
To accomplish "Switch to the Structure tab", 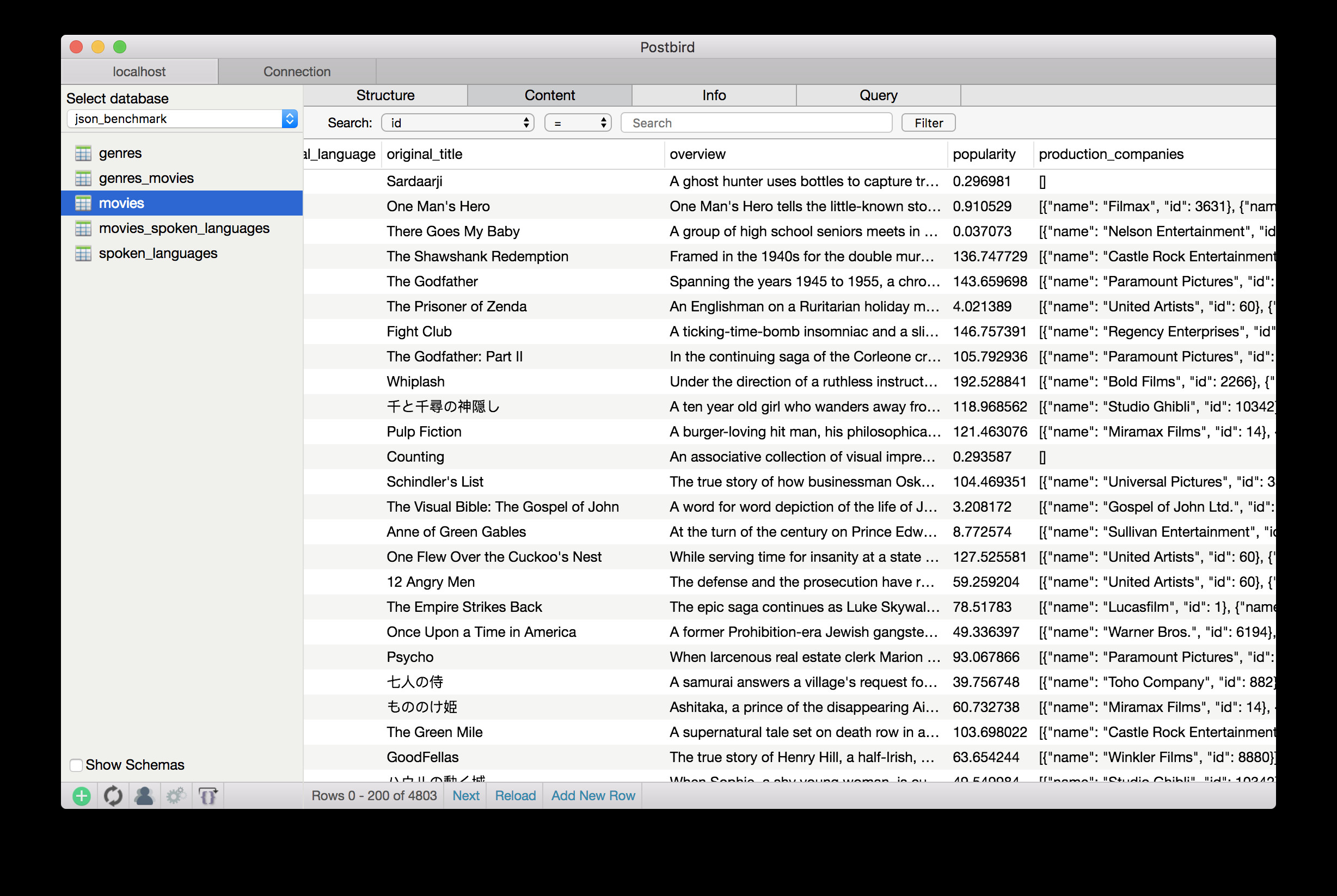I will (x=385, y=95).
